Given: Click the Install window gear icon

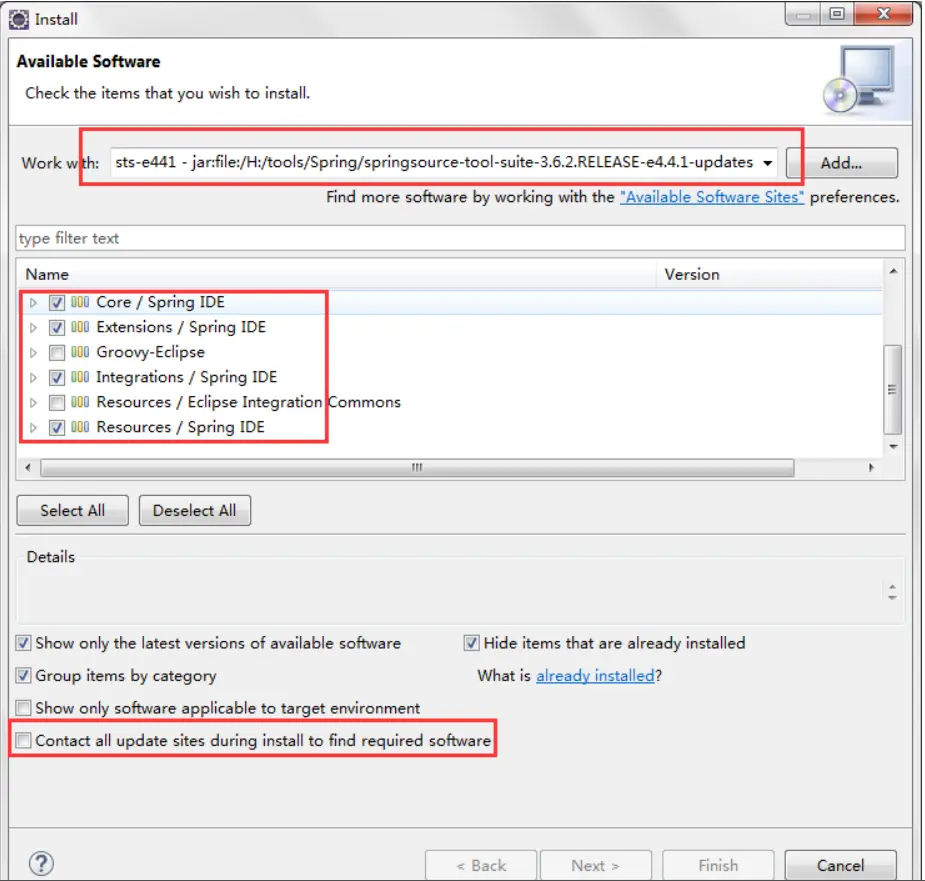Looking at the screenshot, I should point(19,19).
